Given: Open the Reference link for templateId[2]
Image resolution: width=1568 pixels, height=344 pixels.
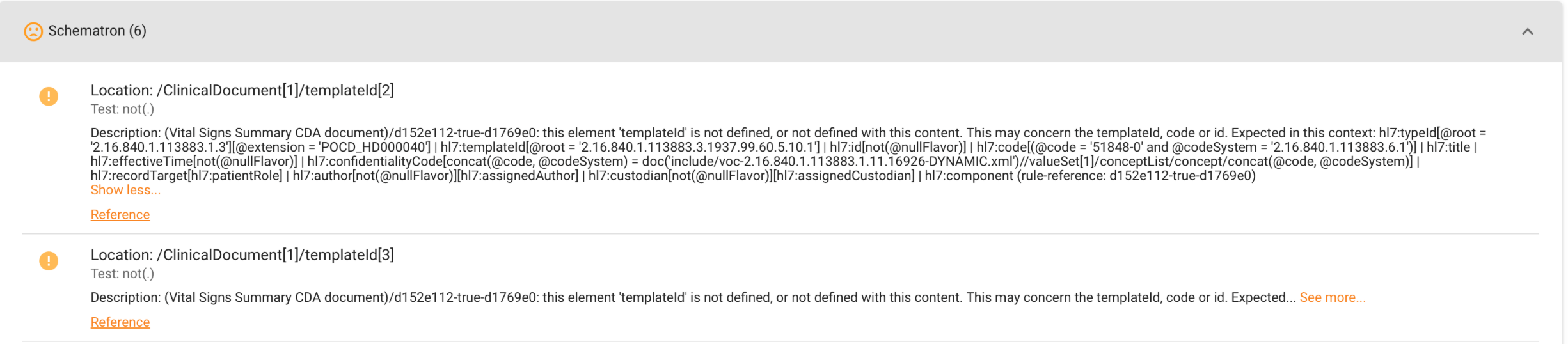Looking at the screenshot, I should tap(120, 215).
